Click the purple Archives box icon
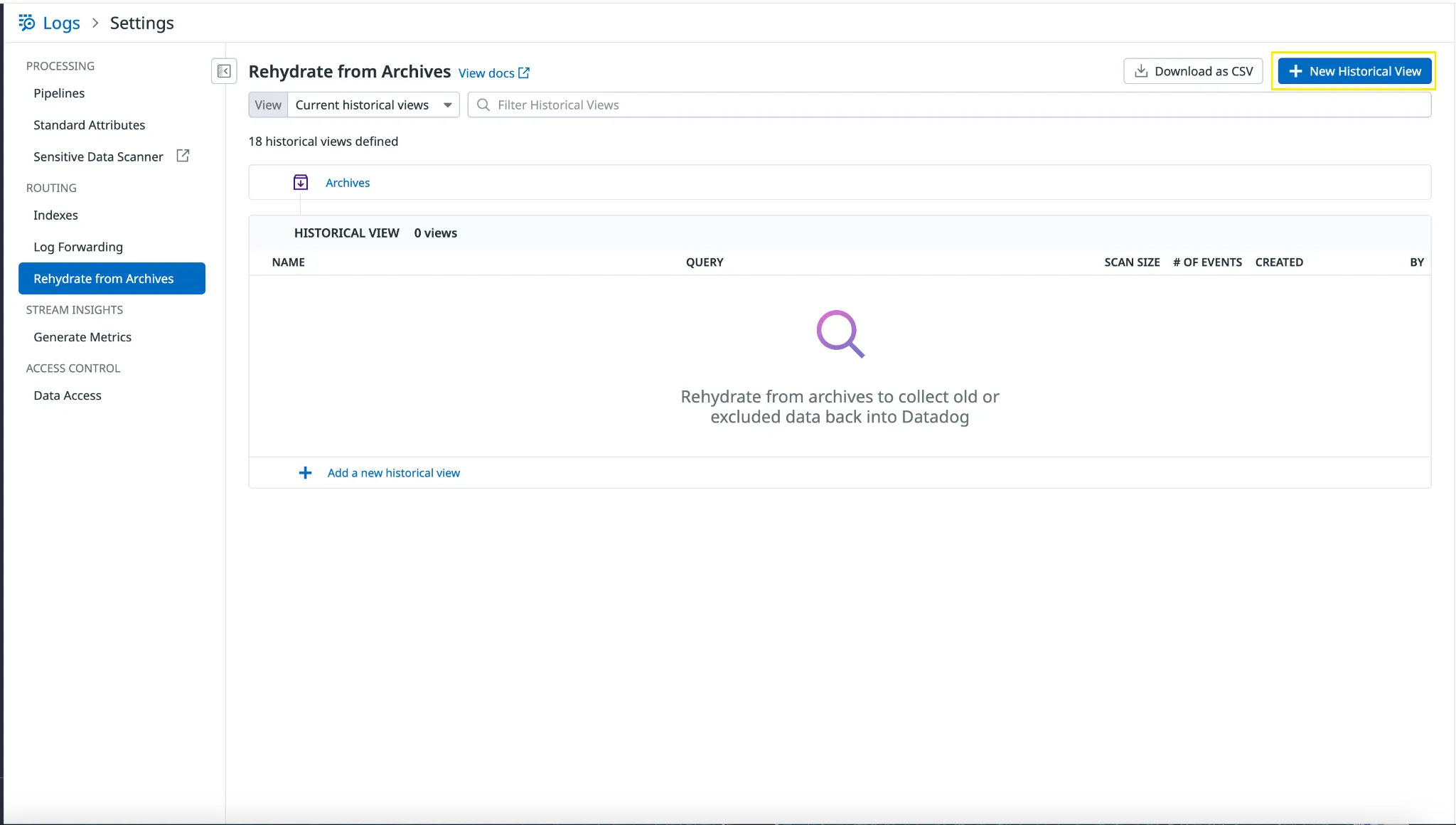This screenshot has width=1456, height=825. 301,183
